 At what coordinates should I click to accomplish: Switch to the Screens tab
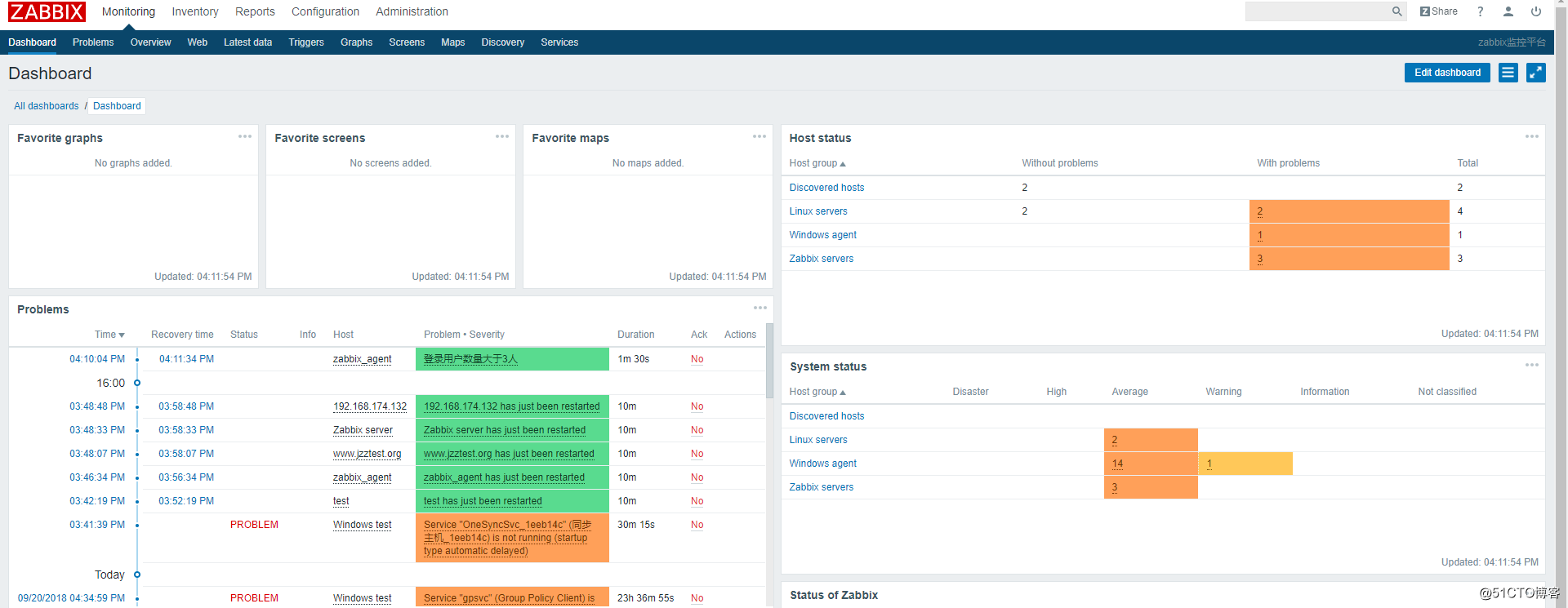(407, 42)
